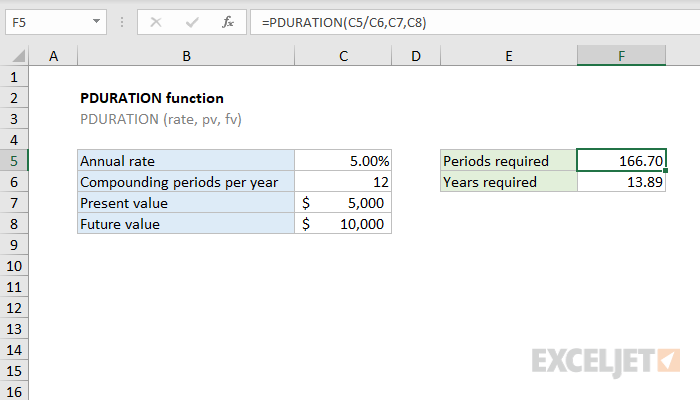700x400 pixels.
Task: Open the Insert Function fx icon
Action: (228, 22)
